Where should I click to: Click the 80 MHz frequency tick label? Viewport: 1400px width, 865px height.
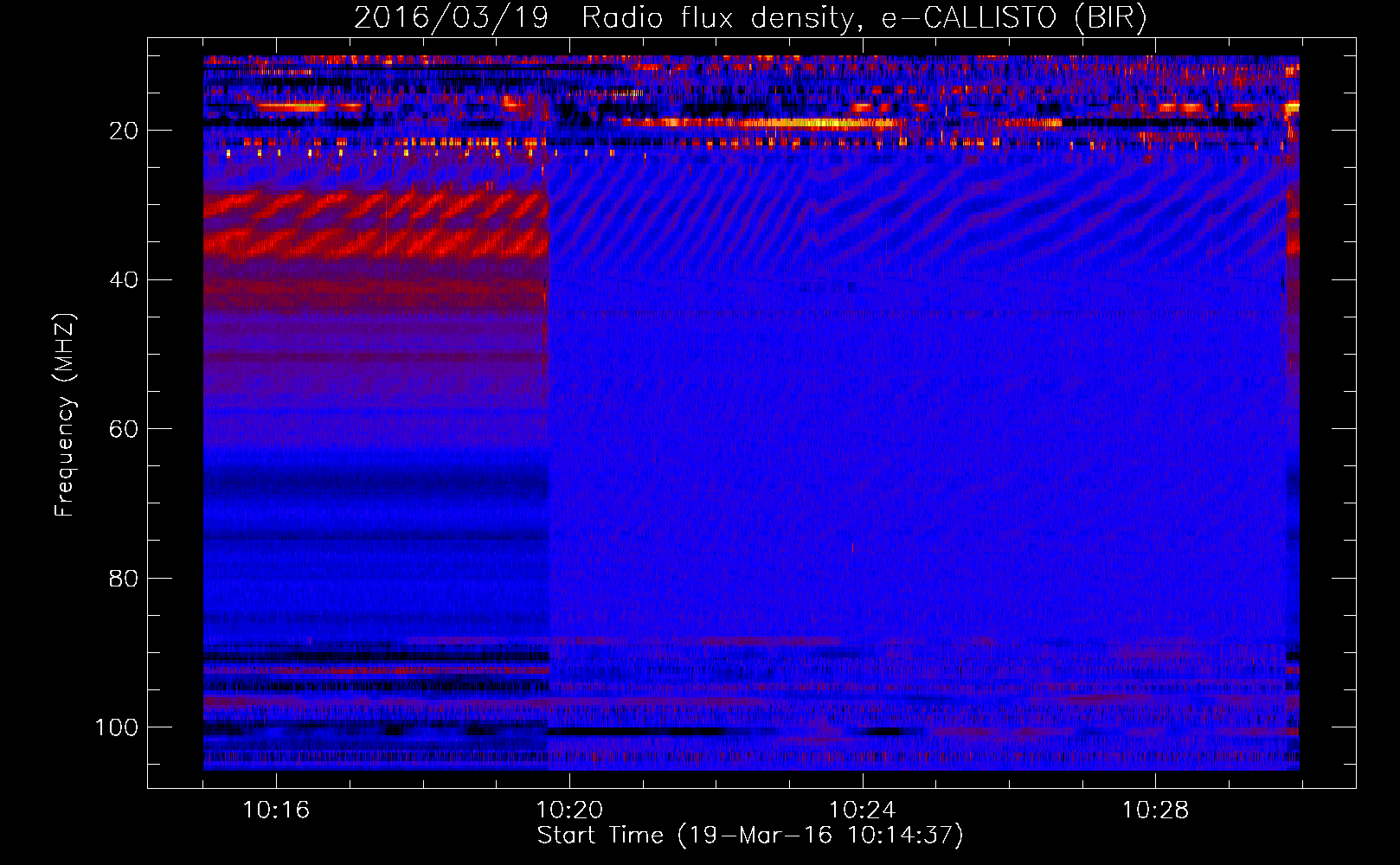click(x=125, y=578)
